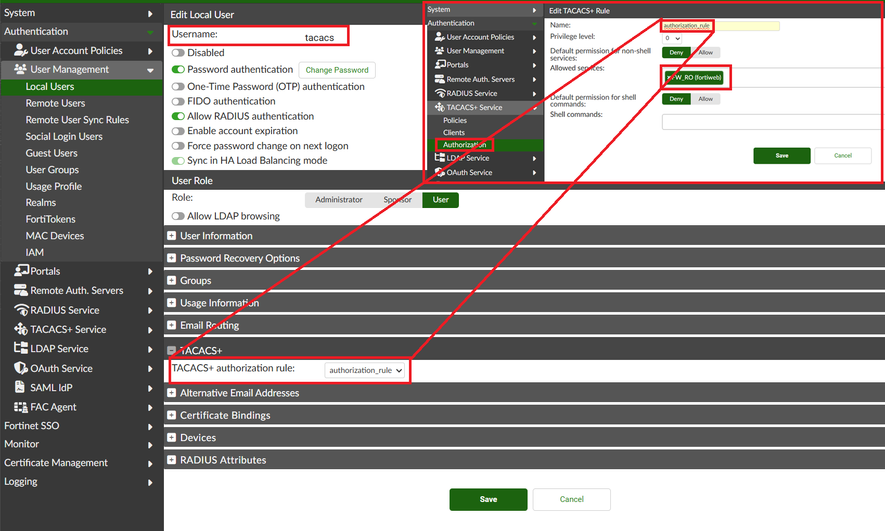This screenshot has height=531, width=885.
Task: Enable One-Time Password (OTP) authentication
Action: pos(178,86)
